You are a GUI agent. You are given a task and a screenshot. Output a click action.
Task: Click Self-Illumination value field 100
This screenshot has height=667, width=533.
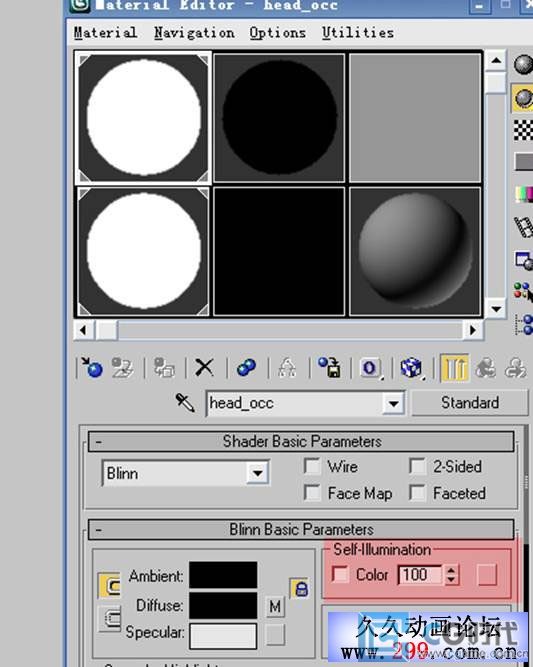421,575
